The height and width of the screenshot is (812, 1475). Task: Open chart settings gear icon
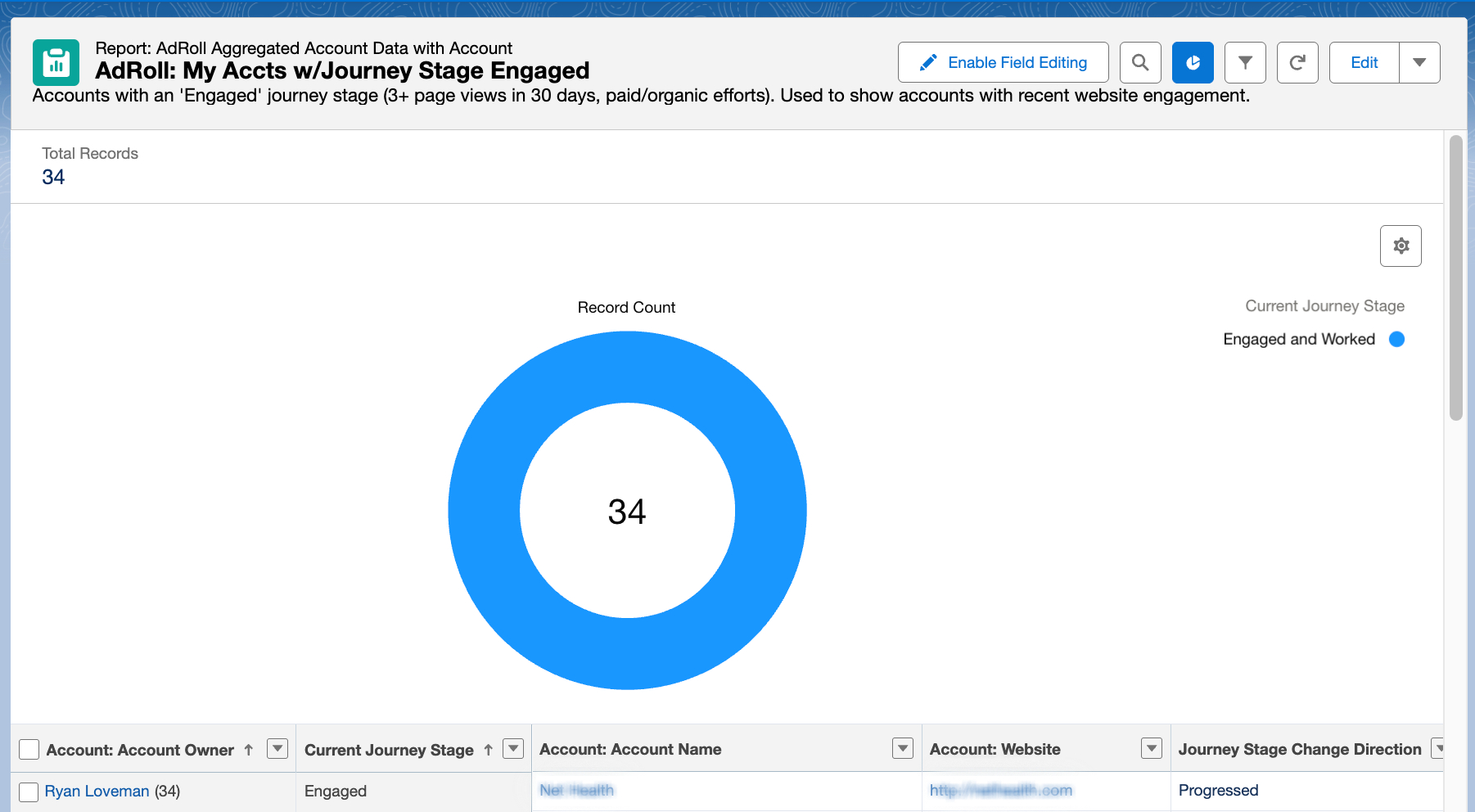pyautogui.click(x=1400, y=246)
